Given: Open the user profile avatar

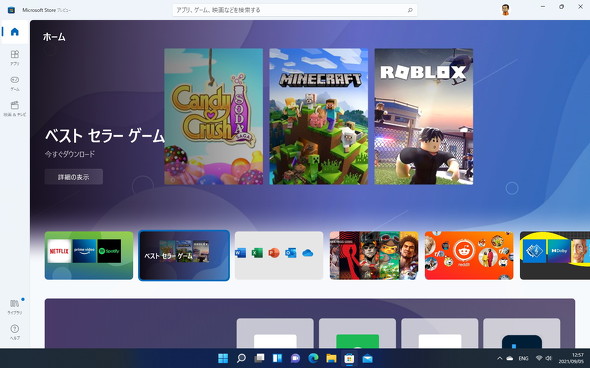Looking at the screenshot, I should coord(505,10).
